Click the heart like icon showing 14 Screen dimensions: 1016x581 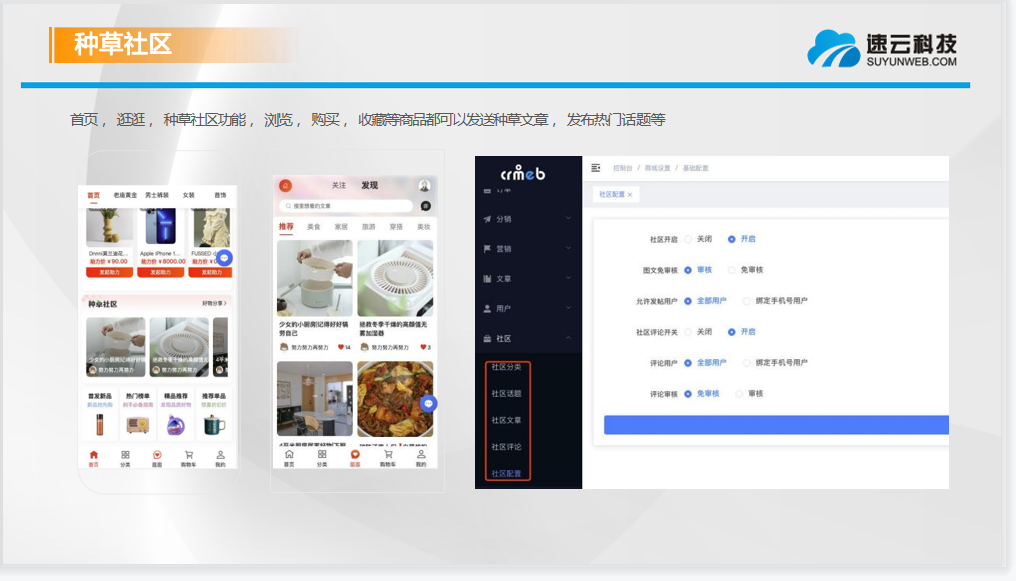click(340, 347)
